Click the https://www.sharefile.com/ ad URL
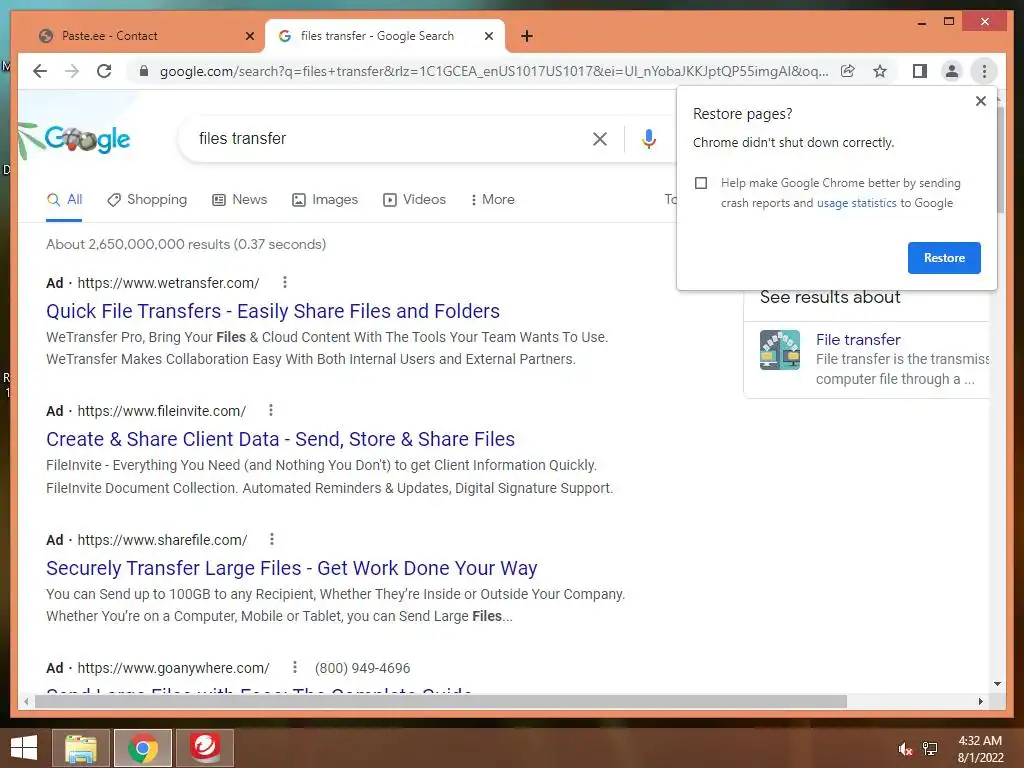1024x768 pixels. [x=162, y=540]
